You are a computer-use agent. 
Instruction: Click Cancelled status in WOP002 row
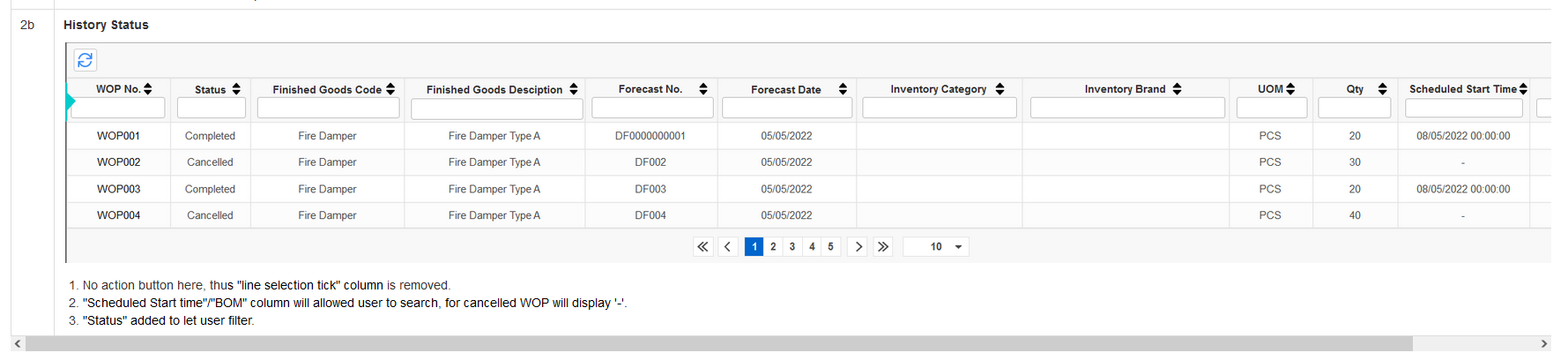coord(210,162)
